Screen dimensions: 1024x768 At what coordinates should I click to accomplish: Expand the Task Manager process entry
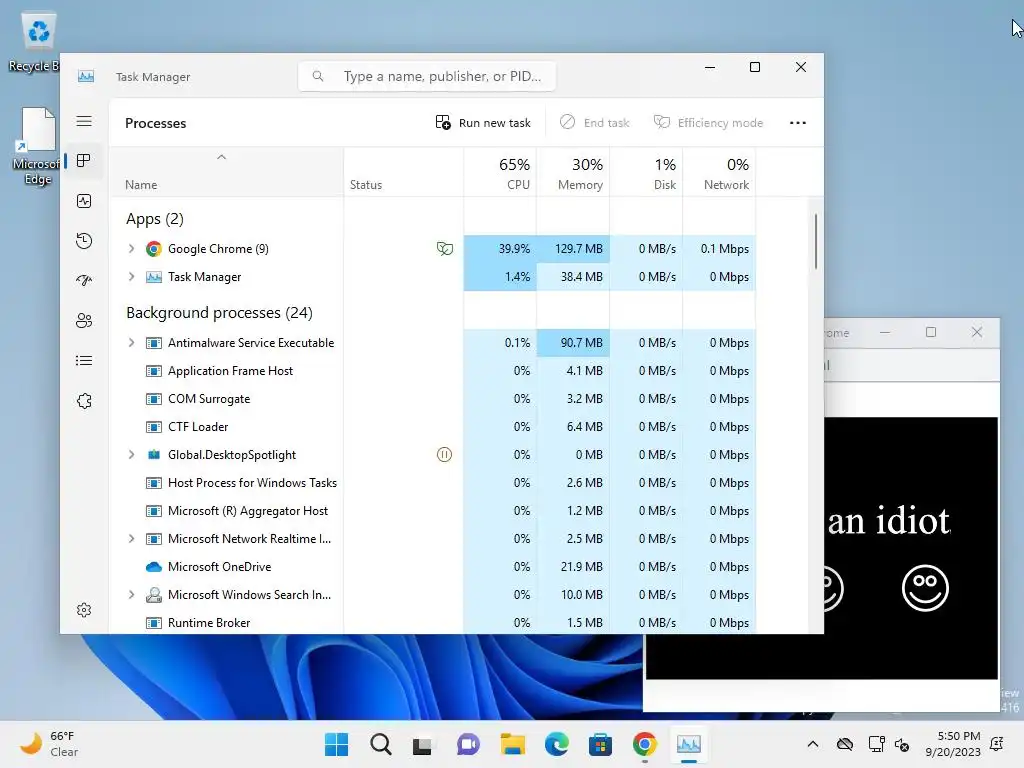[131, 277]
